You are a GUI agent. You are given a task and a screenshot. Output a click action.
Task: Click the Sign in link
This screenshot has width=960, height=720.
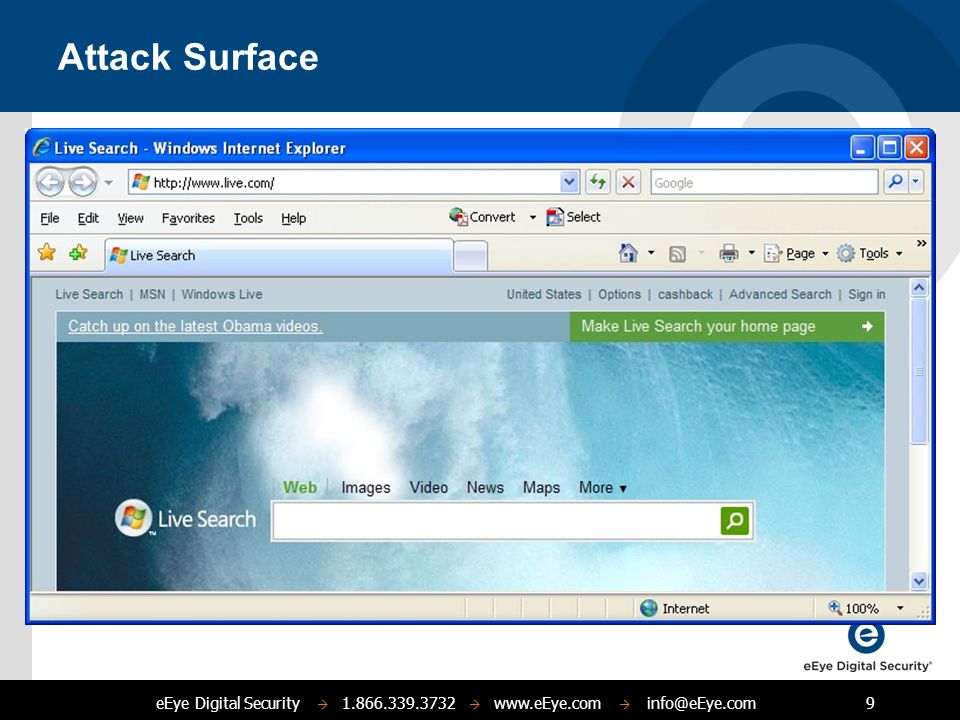coord(866,294)
